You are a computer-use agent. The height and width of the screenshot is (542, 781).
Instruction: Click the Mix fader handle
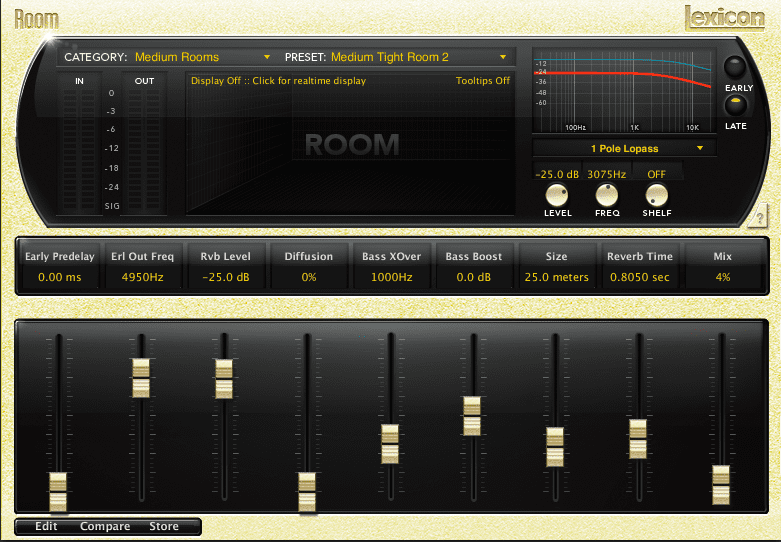click(x=721, y=485)
